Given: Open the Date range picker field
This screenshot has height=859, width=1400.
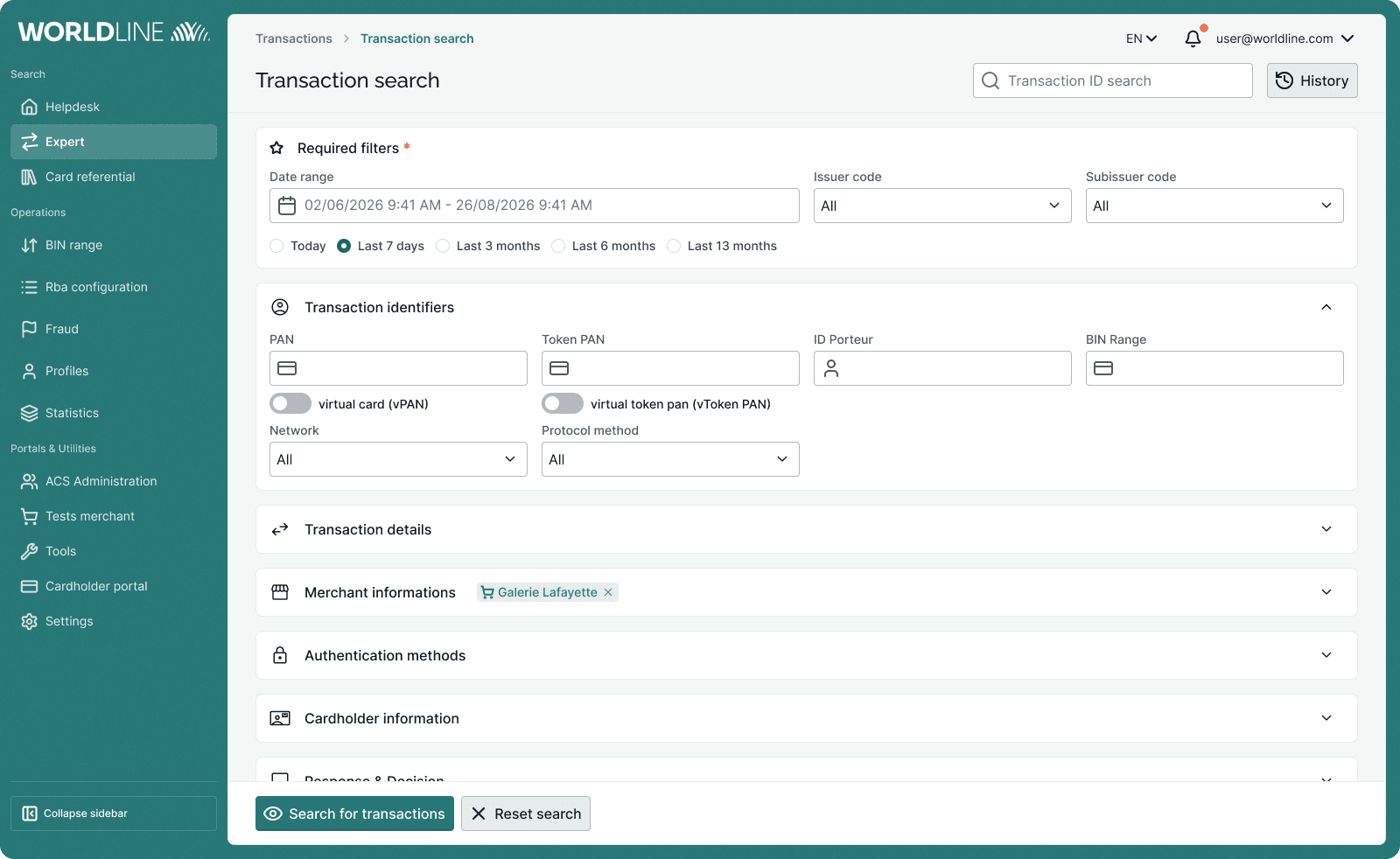Looking at the screenshot, I should tap(535, 206).
